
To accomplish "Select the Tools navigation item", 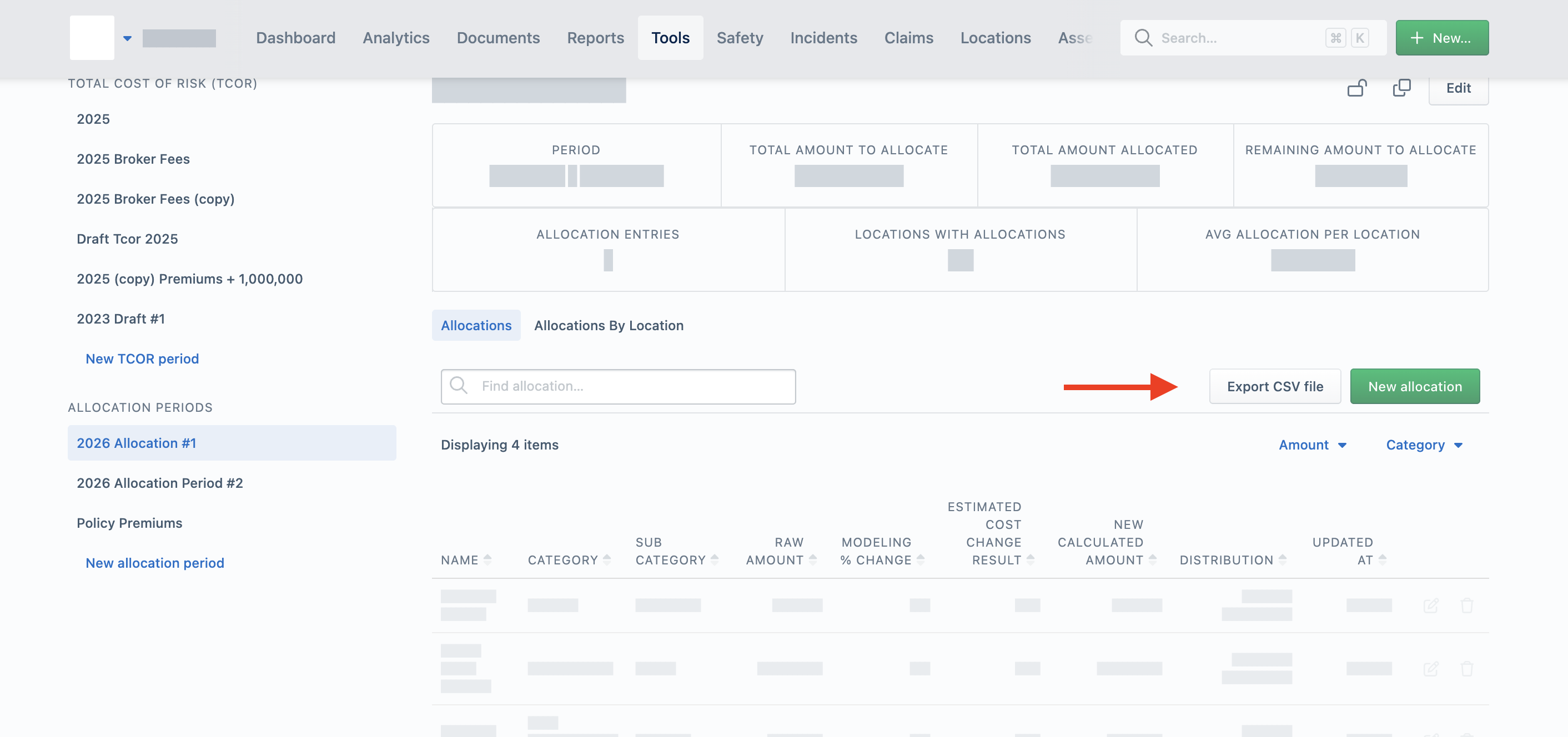I will pos(670,38).
